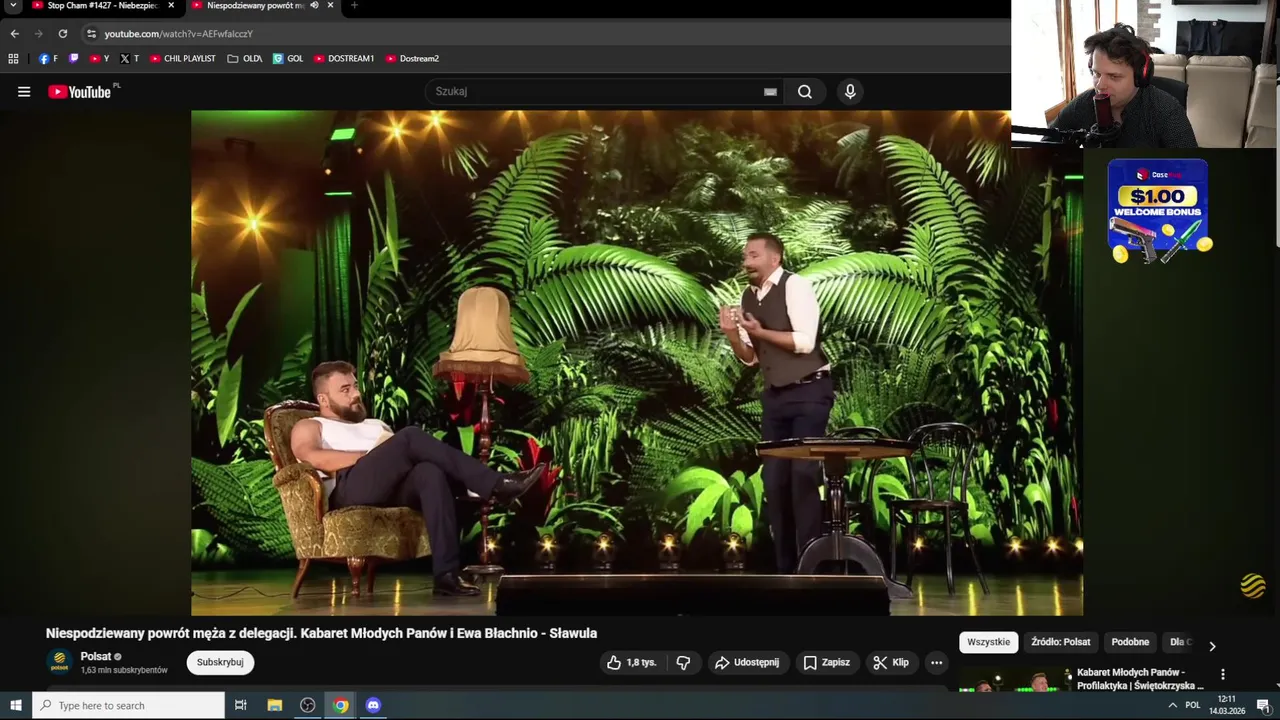The height and width of the screenshot is (720, 1280).
Task: Close the 'Stop Cham #1427' tab
Action: pyautogui.click(x=171, y=5)
